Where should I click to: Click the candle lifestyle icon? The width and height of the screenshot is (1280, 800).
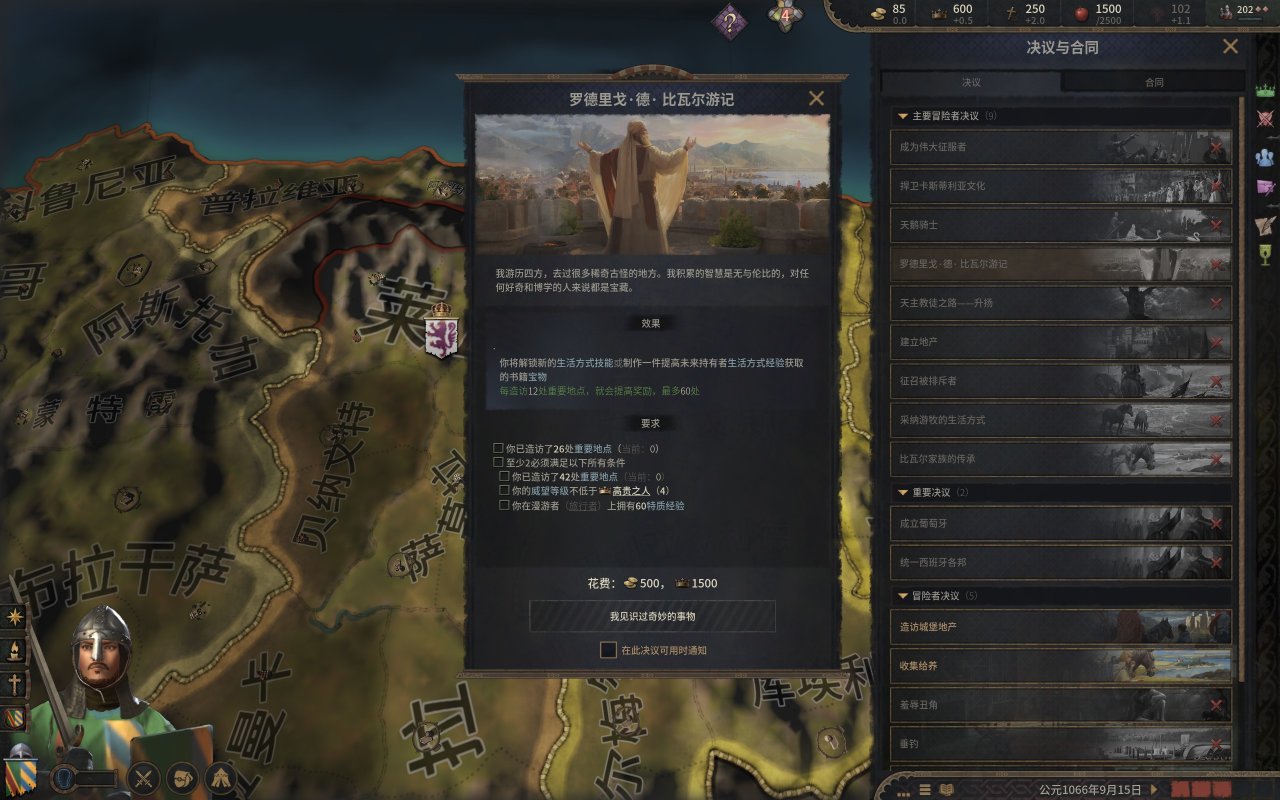click(x=14, y=651)
